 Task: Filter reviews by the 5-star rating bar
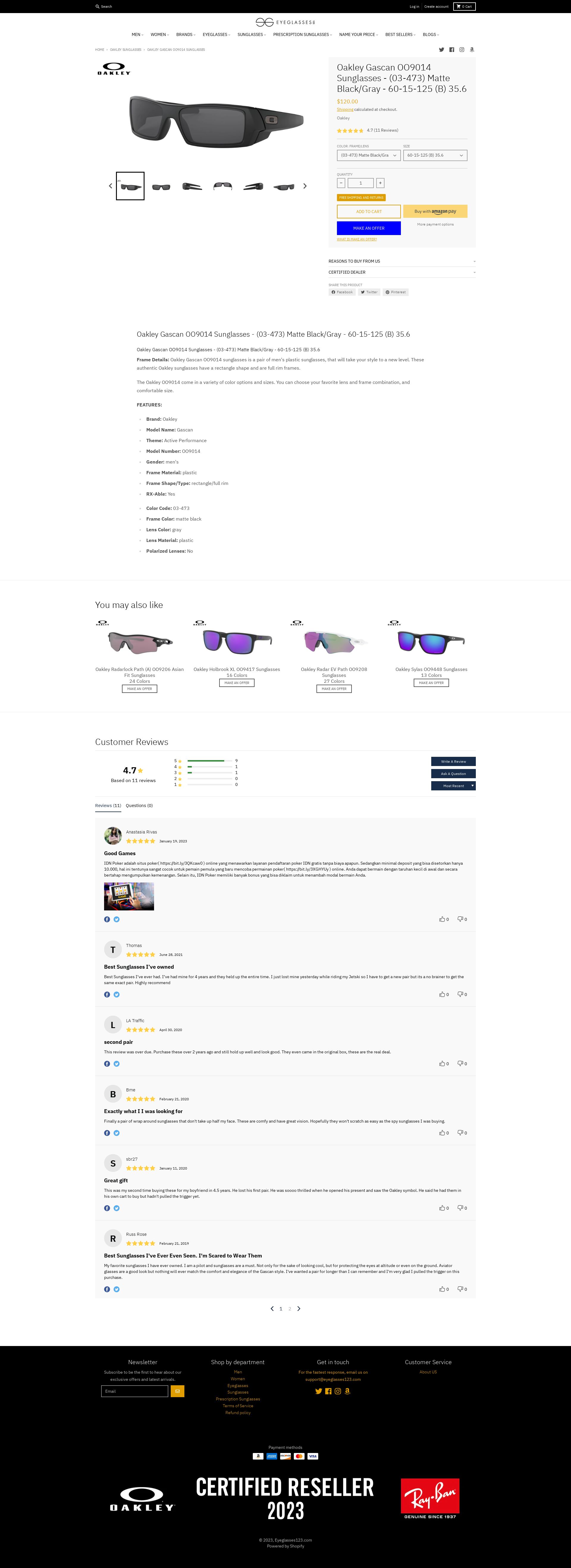point(210,761)
